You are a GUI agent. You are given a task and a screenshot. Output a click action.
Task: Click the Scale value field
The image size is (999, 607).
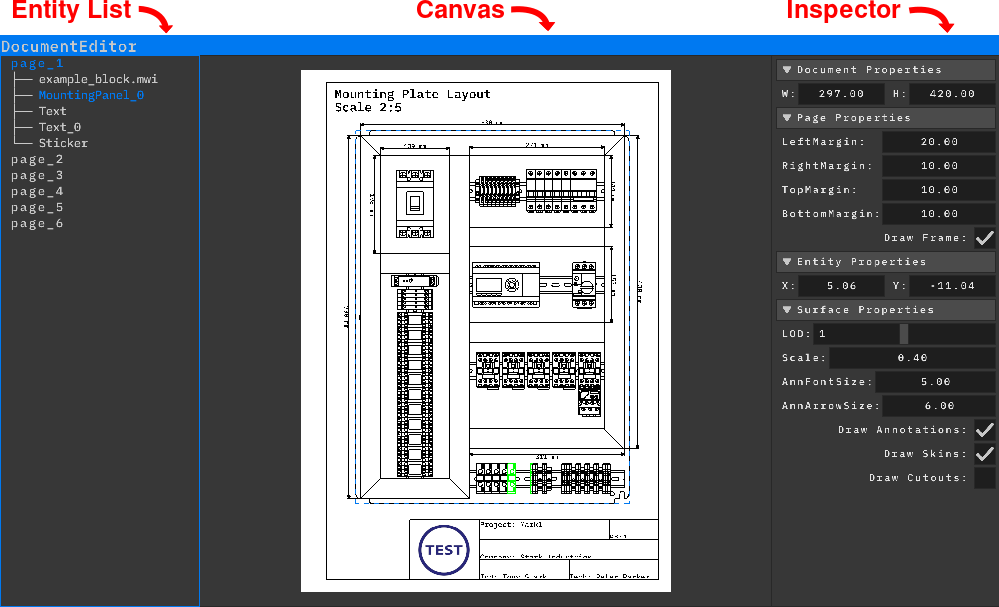912,358
